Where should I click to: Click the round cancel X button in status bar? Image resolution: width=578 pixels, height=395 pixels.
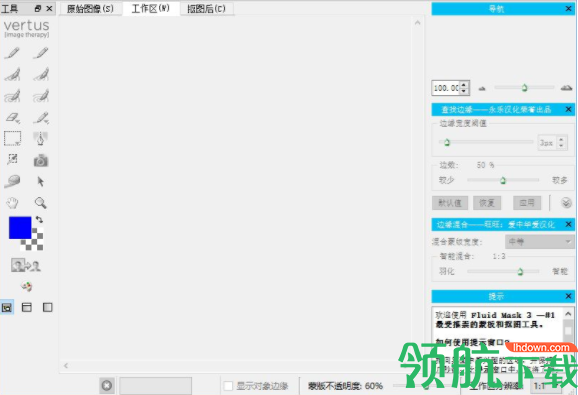(x=107, y=385)
